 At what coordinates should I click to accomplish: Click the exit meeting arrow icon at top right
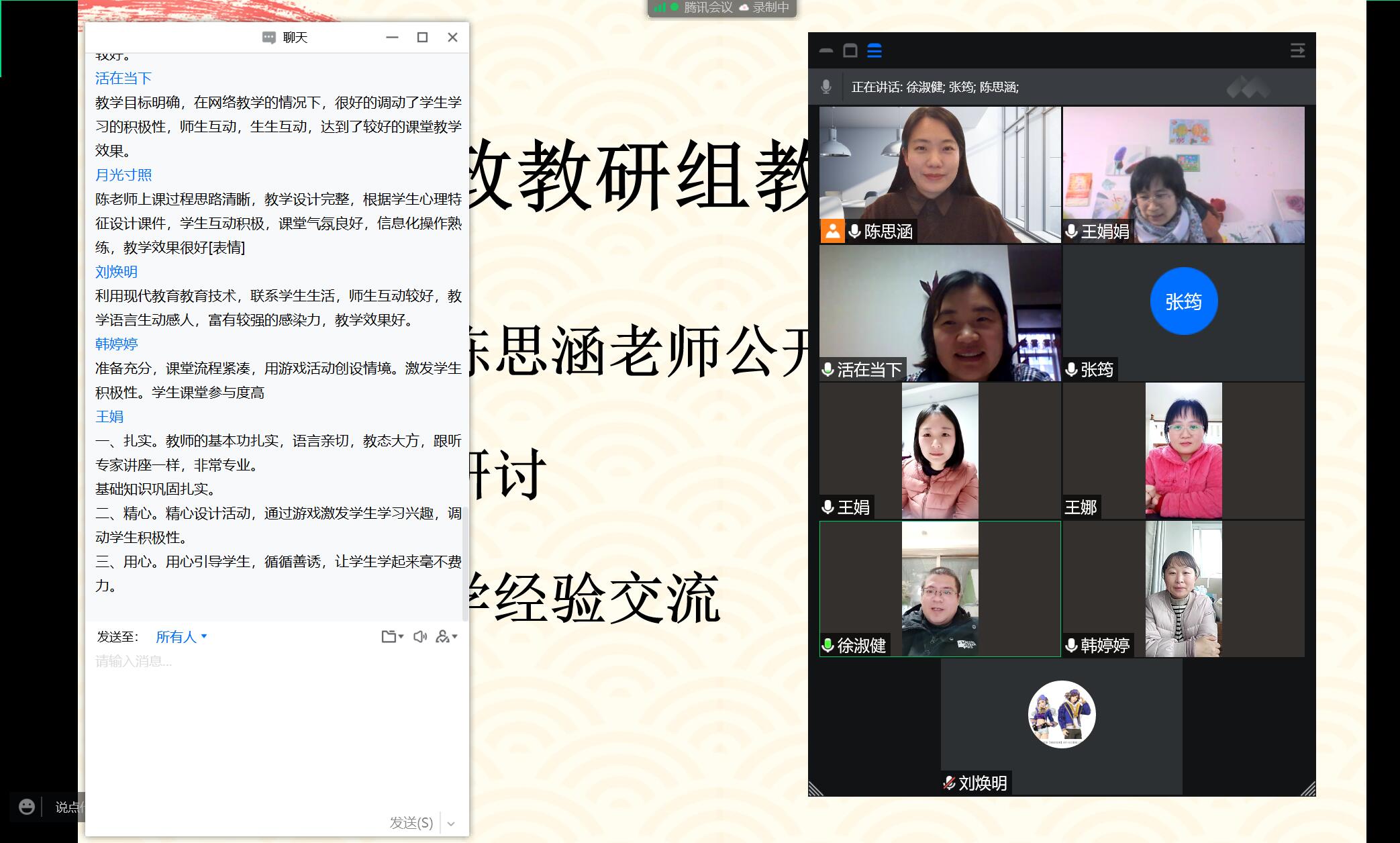tap(1297, 50)
